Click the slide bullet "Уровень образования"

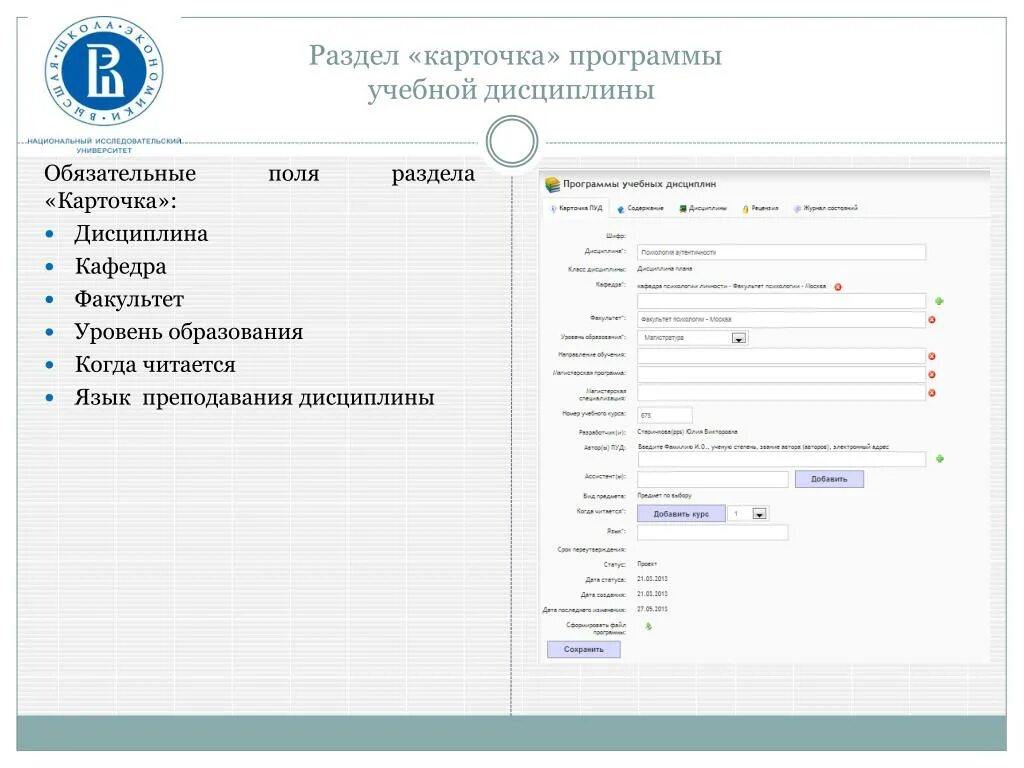(189, 332)
